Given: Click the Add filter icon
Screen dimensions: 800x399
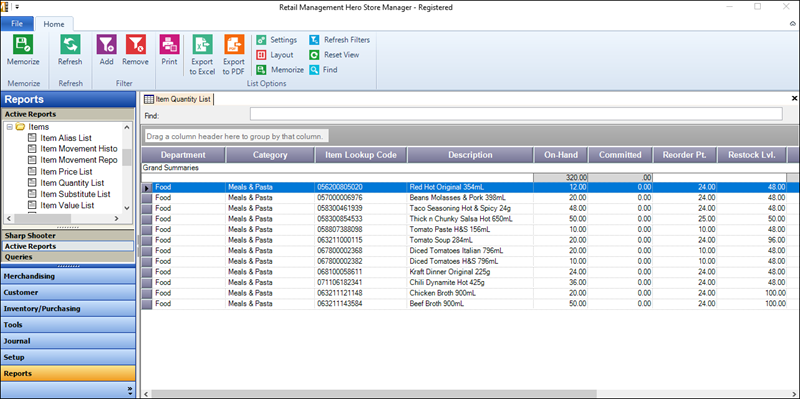Looking at the screenshot, I should tap(107, 45).
